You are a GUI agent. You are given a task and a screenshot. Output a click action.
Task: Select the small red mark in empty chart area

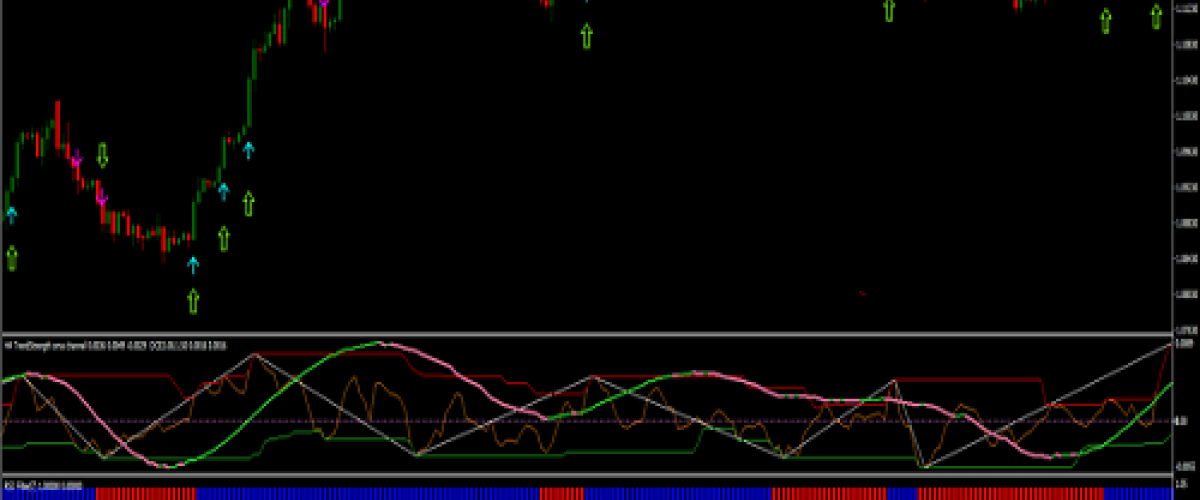pos(863,293)
